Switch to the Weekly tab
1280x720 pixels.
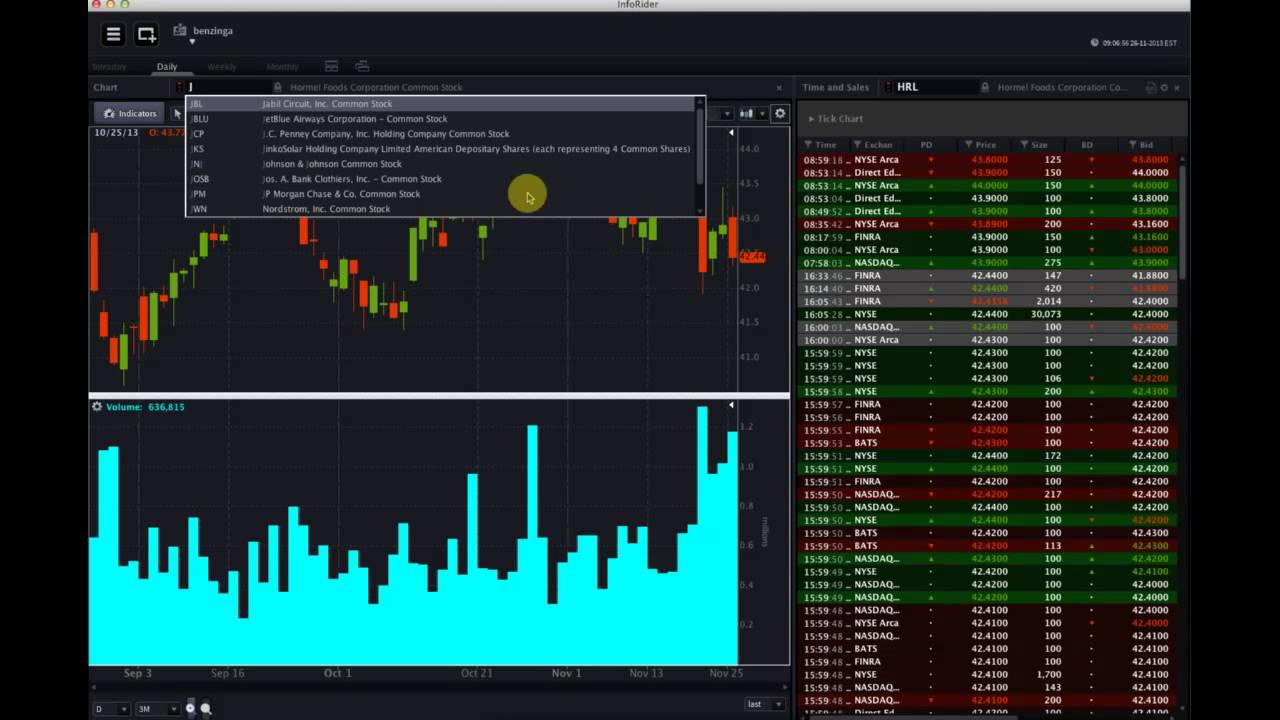(222, 67)
